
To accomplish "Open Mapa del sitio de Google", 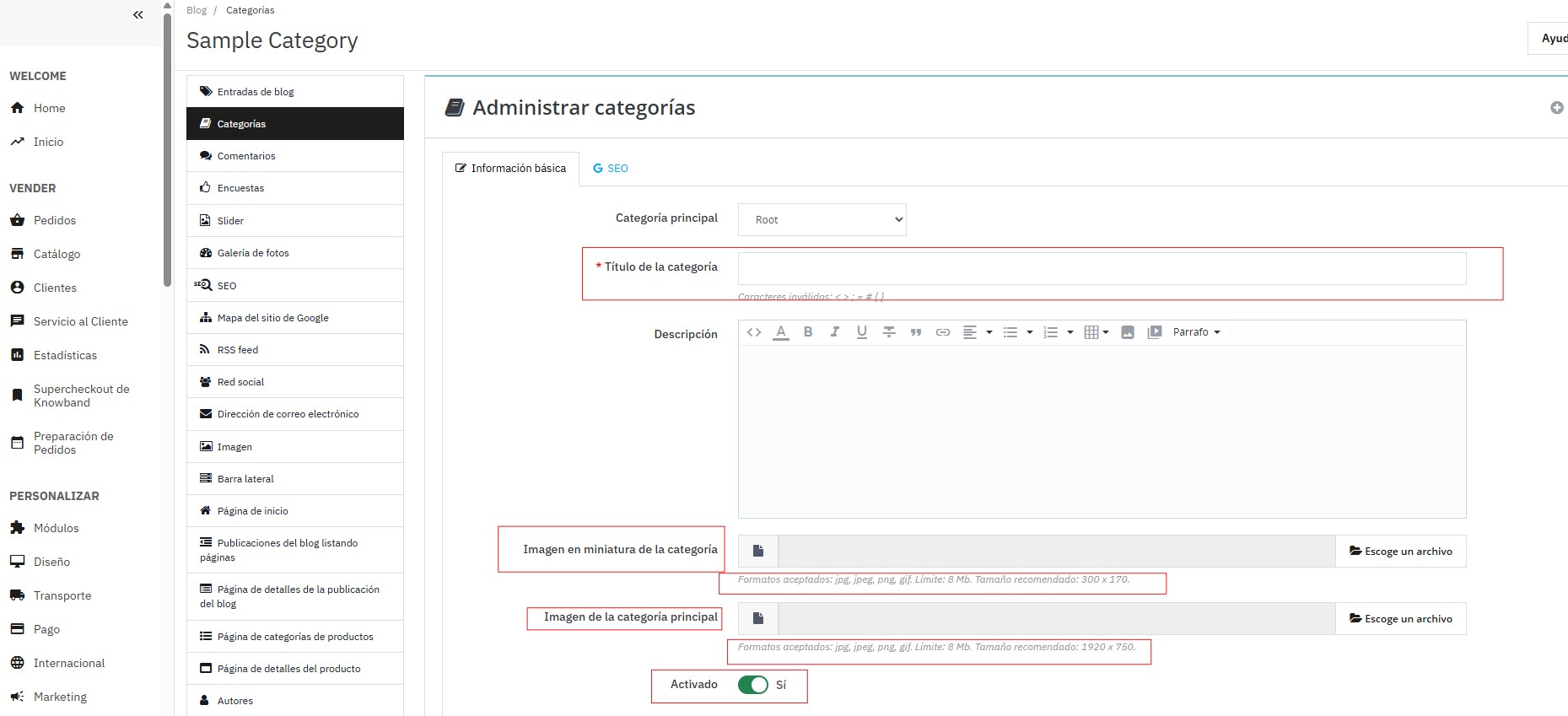I will pos(295,318).
